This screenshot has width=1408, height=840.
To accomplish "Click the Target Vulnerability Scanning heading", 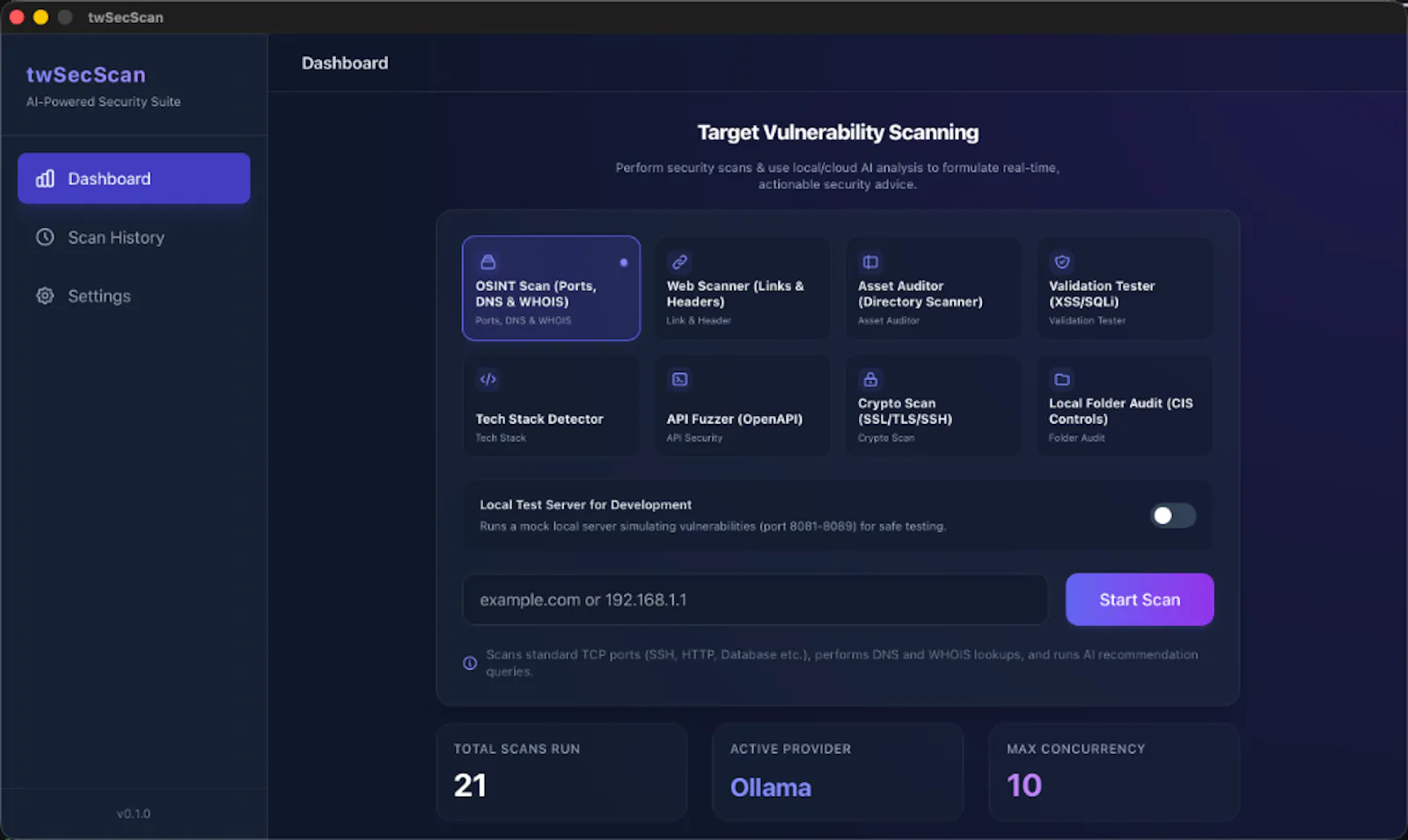I will coord(838,133).
